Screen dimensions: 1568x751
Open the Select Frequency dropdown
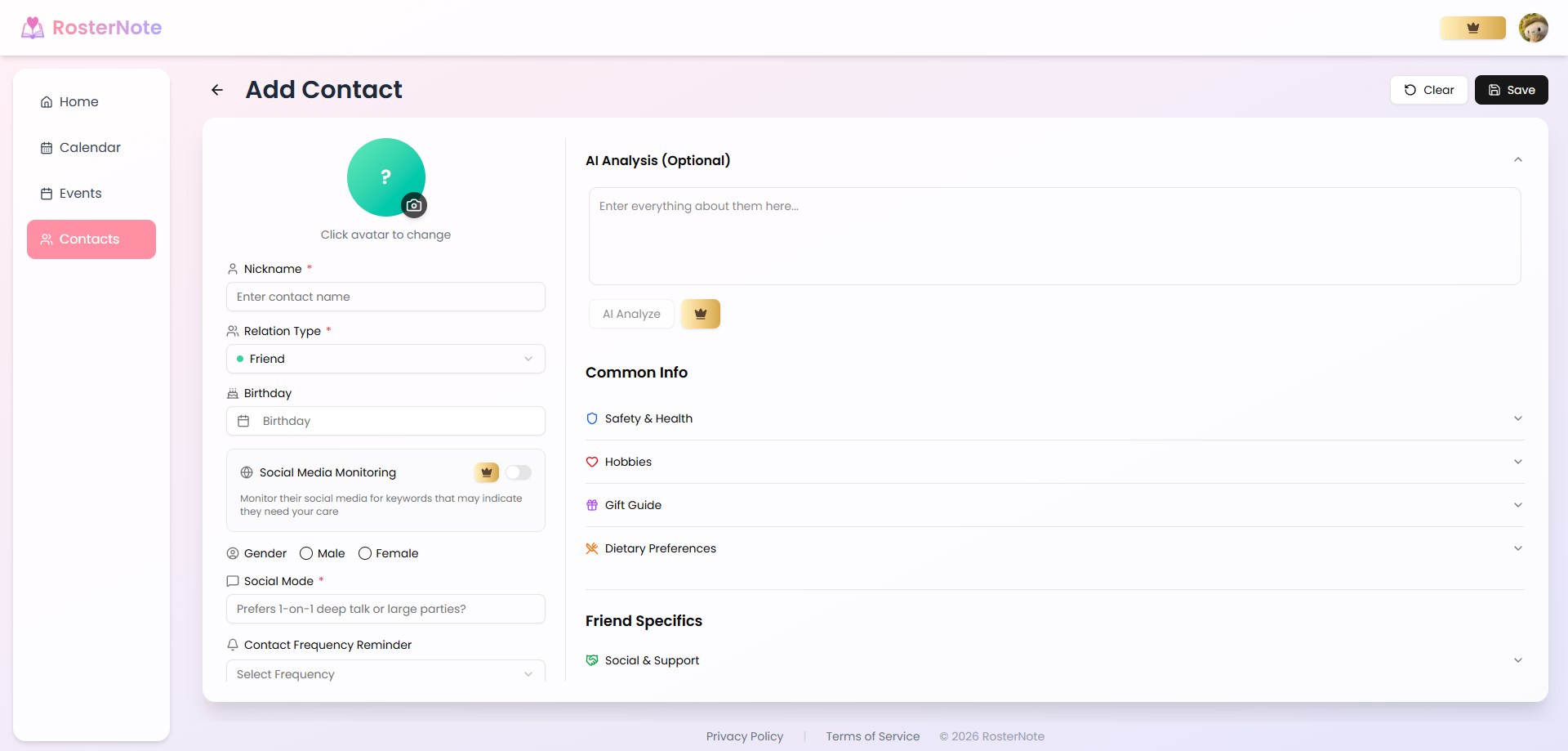pyautogui.click(x=385, y=673)
